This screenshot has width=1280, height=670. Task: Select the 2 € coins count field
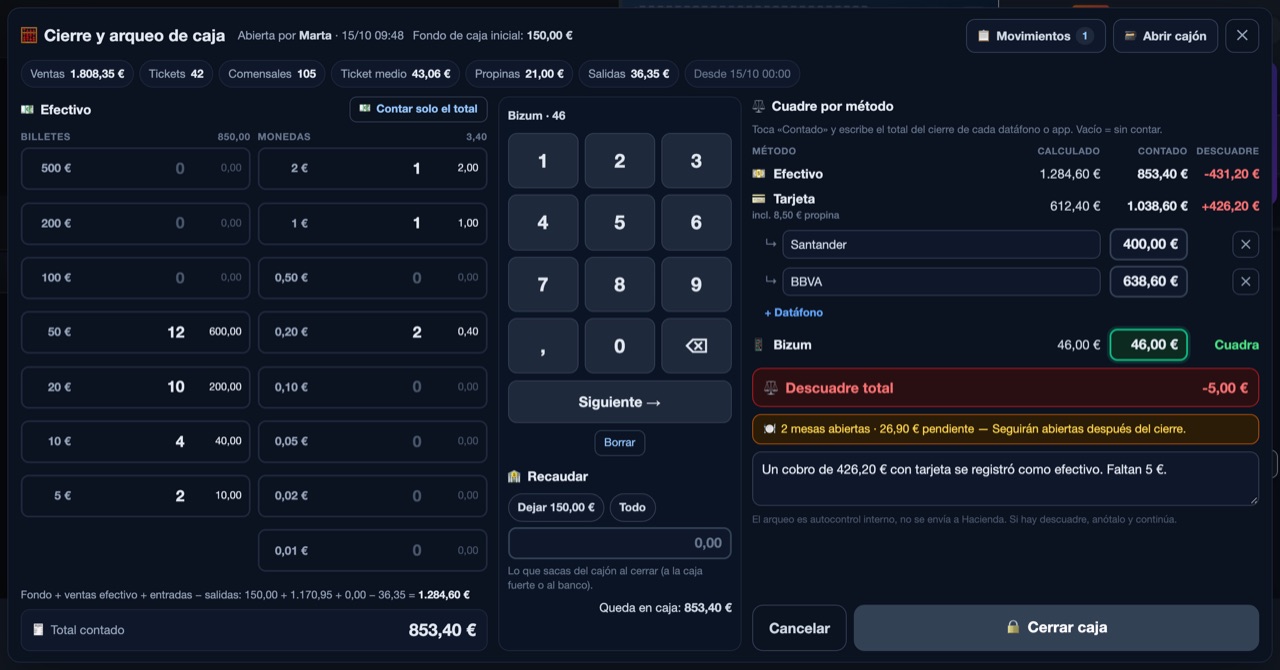click(372, 168)
